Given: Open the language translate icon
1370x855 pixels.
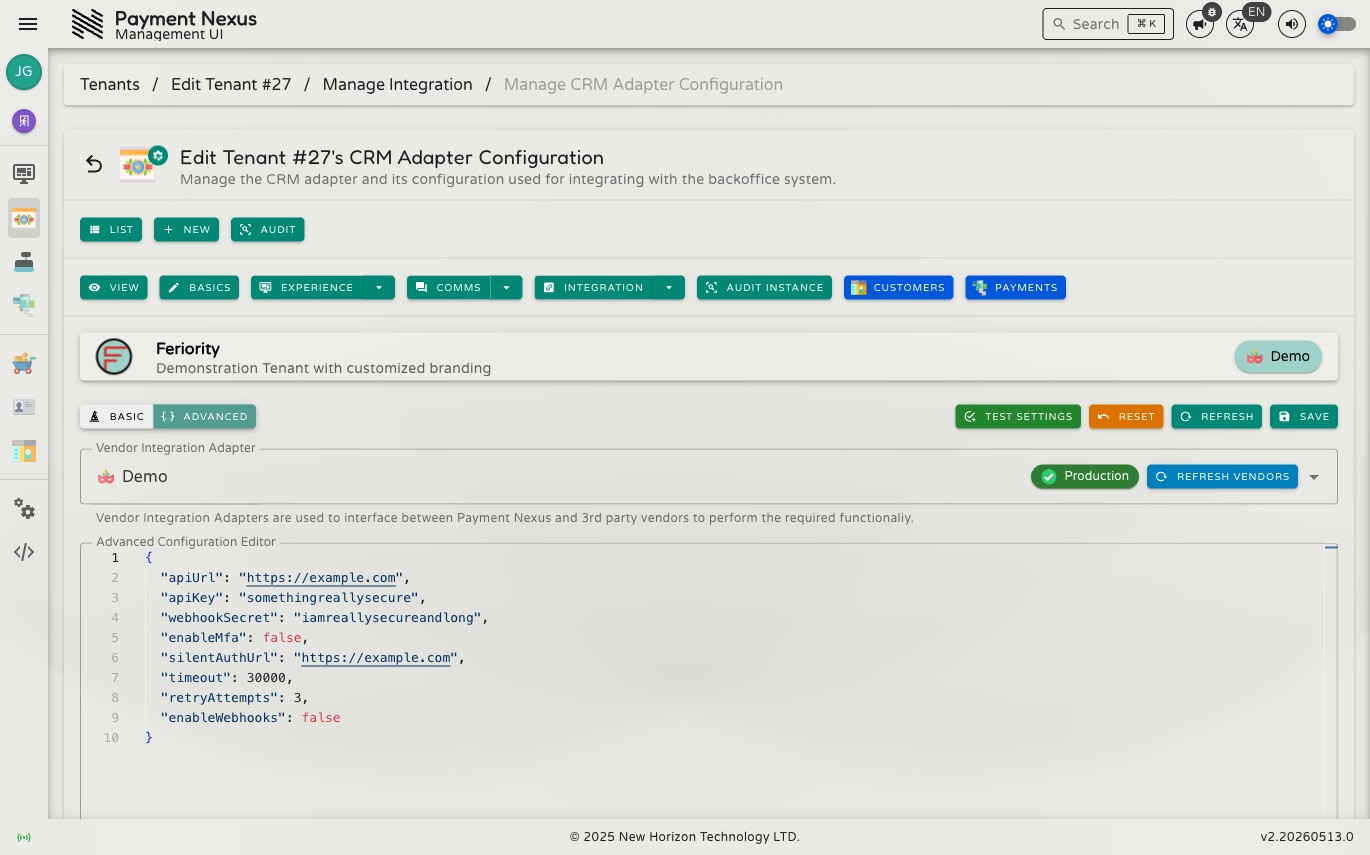Looking at the screenshot, I should (x=1240, y=24).
